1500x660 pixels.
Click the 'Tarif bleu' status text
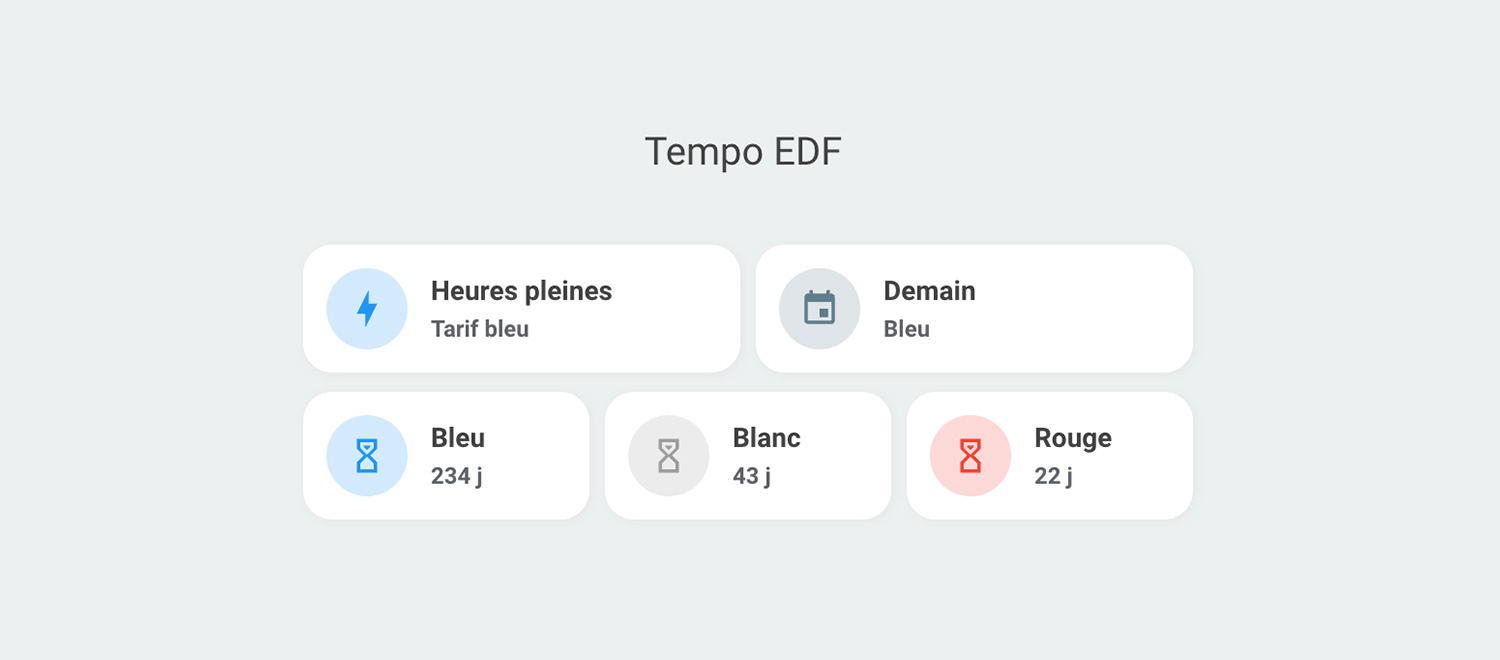coord(480,328)
